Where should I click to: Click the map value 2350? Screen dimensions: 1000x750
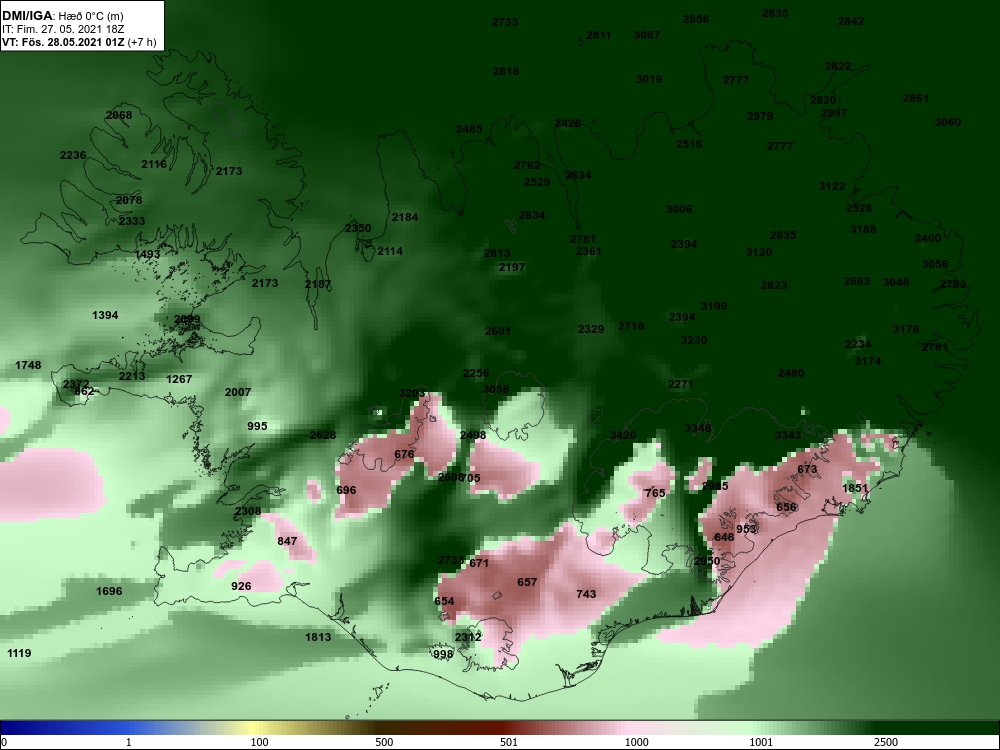358,228
